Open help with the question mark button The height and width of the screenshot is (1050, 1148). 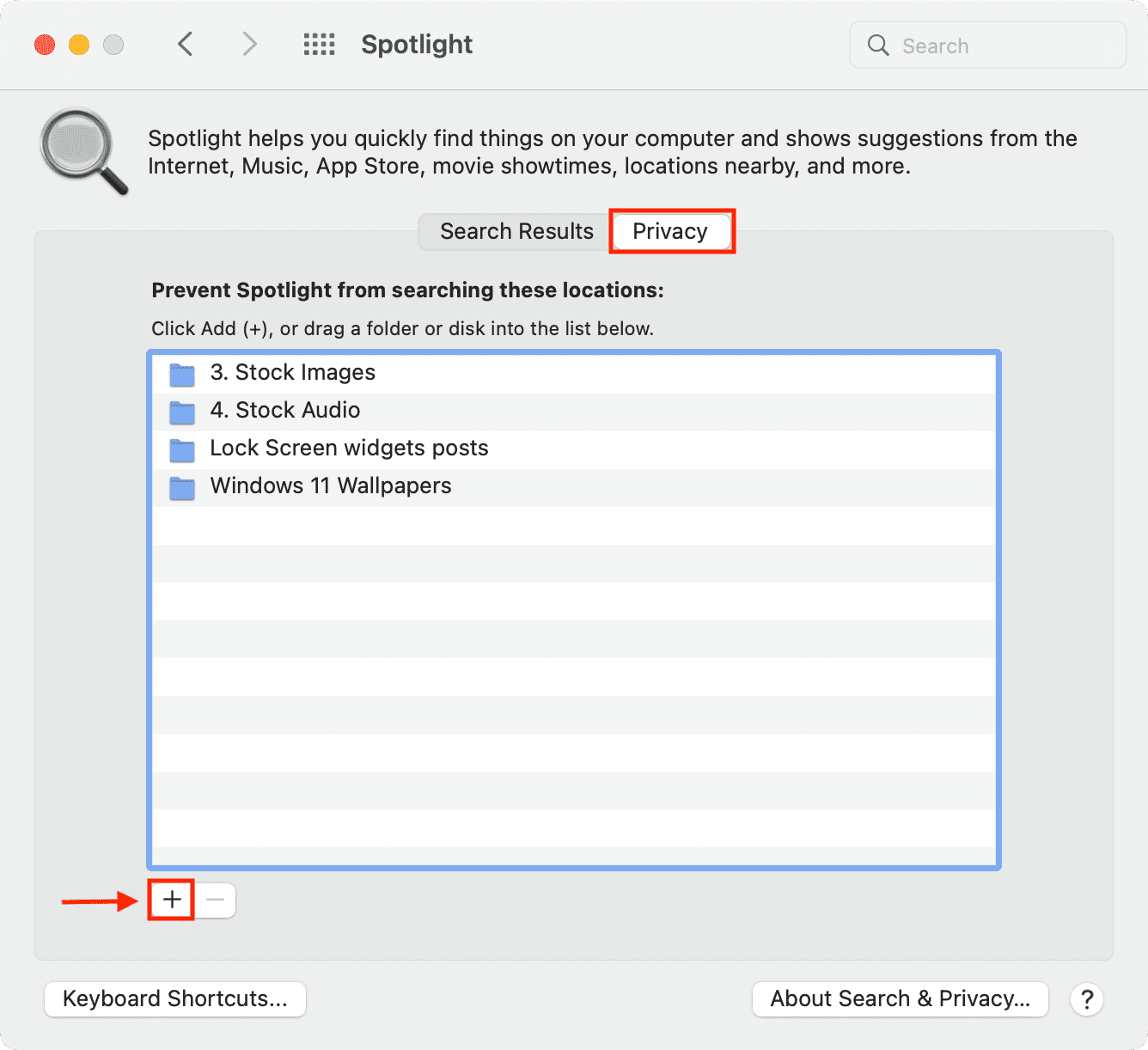click(x=1086, y=999)
